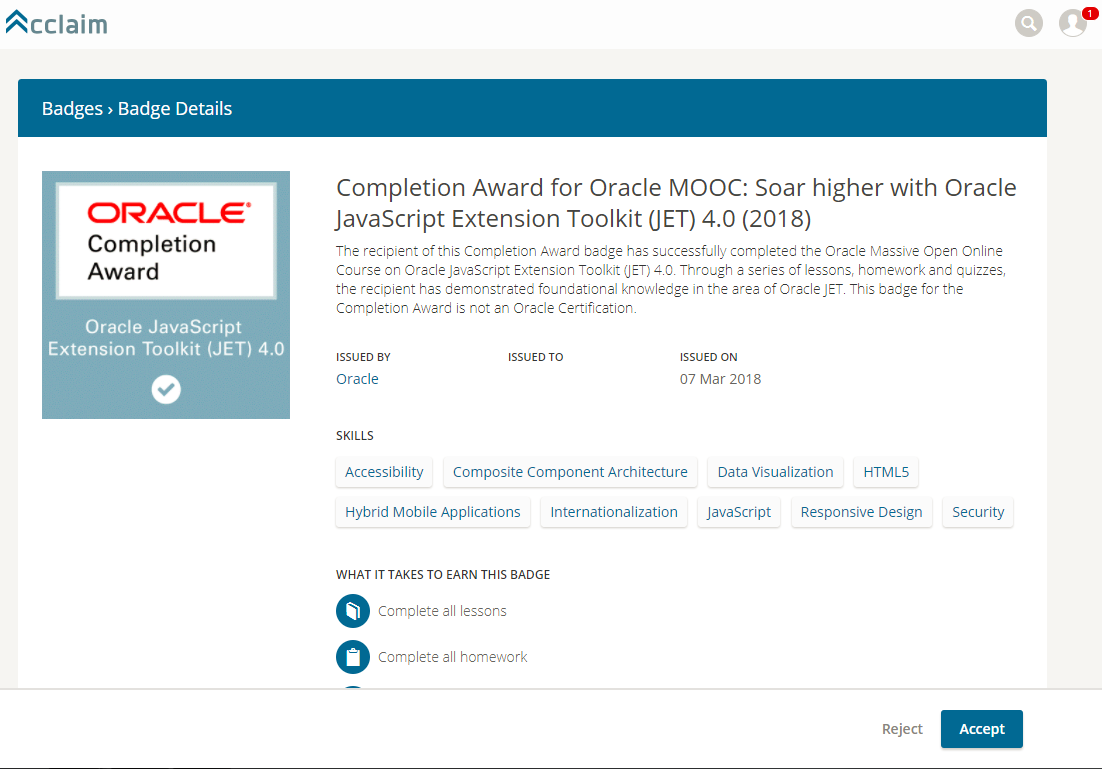Viewport: 1102px width, 769px height.
Task: Click the homework clipboard icon
Action: pos(353,657)
